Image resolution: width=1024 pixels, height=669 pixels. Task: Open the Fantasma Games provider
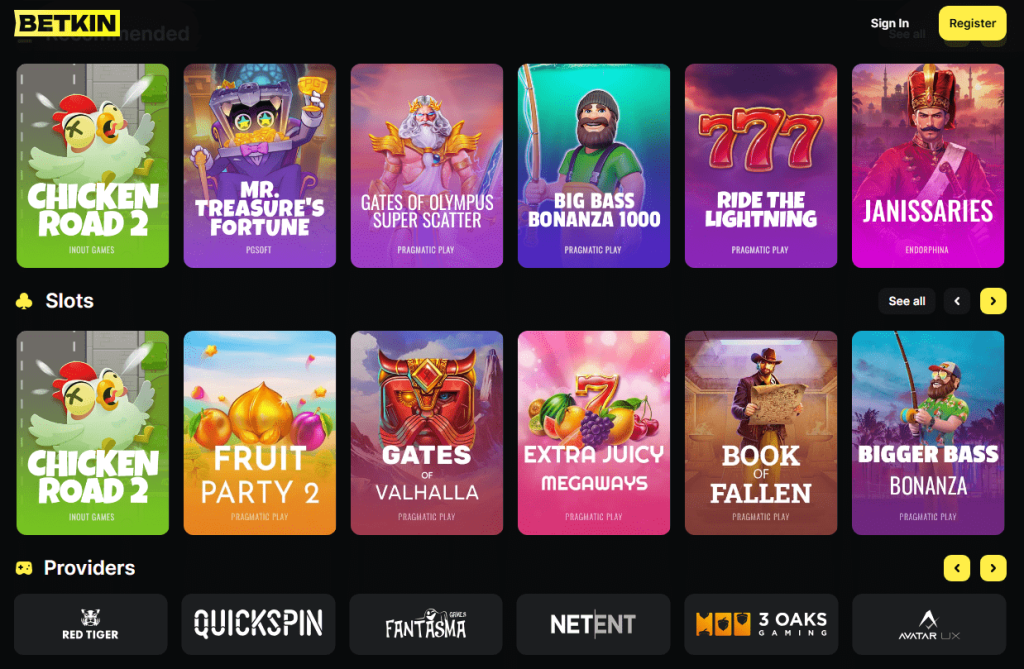tap(426, 624)
